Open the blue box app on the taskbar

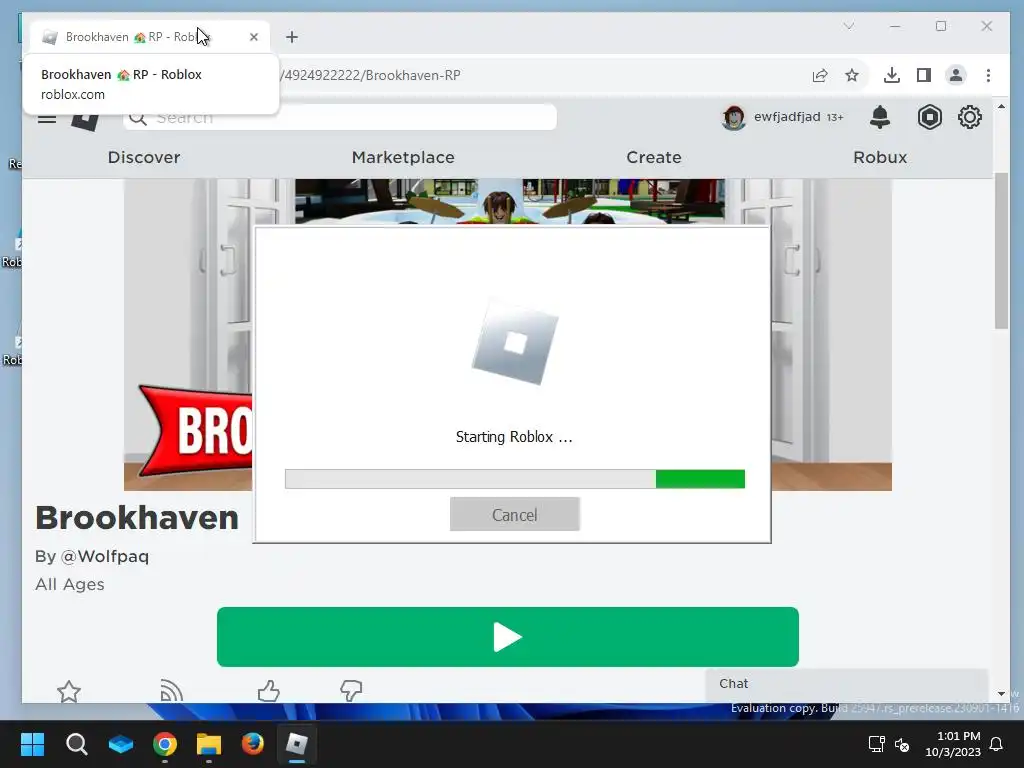click(121, 744)
